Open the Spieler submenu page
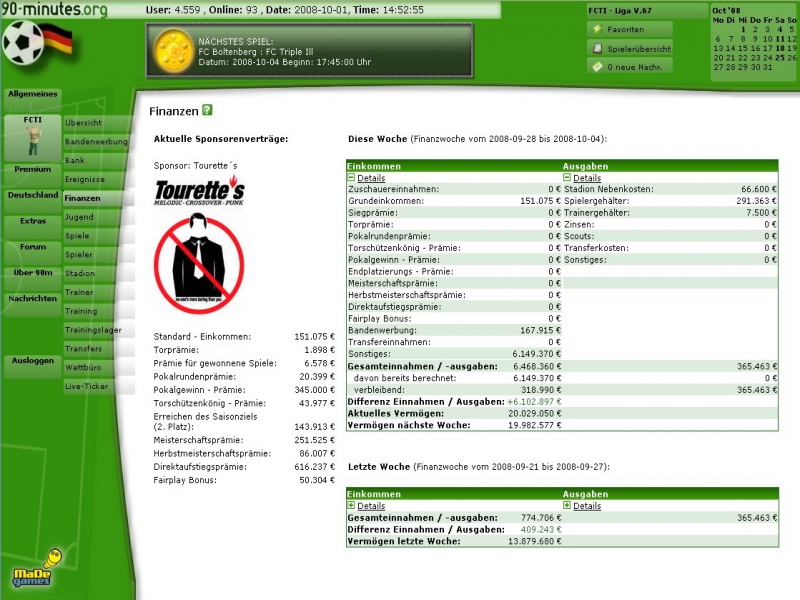 tap(97, 255)
